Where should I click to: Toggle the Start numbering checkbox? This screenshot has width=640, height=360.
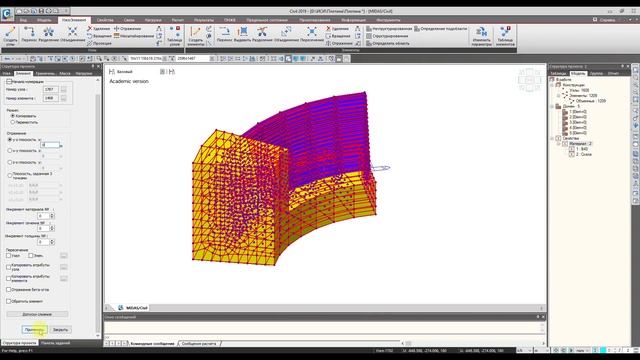click(9, 82)
